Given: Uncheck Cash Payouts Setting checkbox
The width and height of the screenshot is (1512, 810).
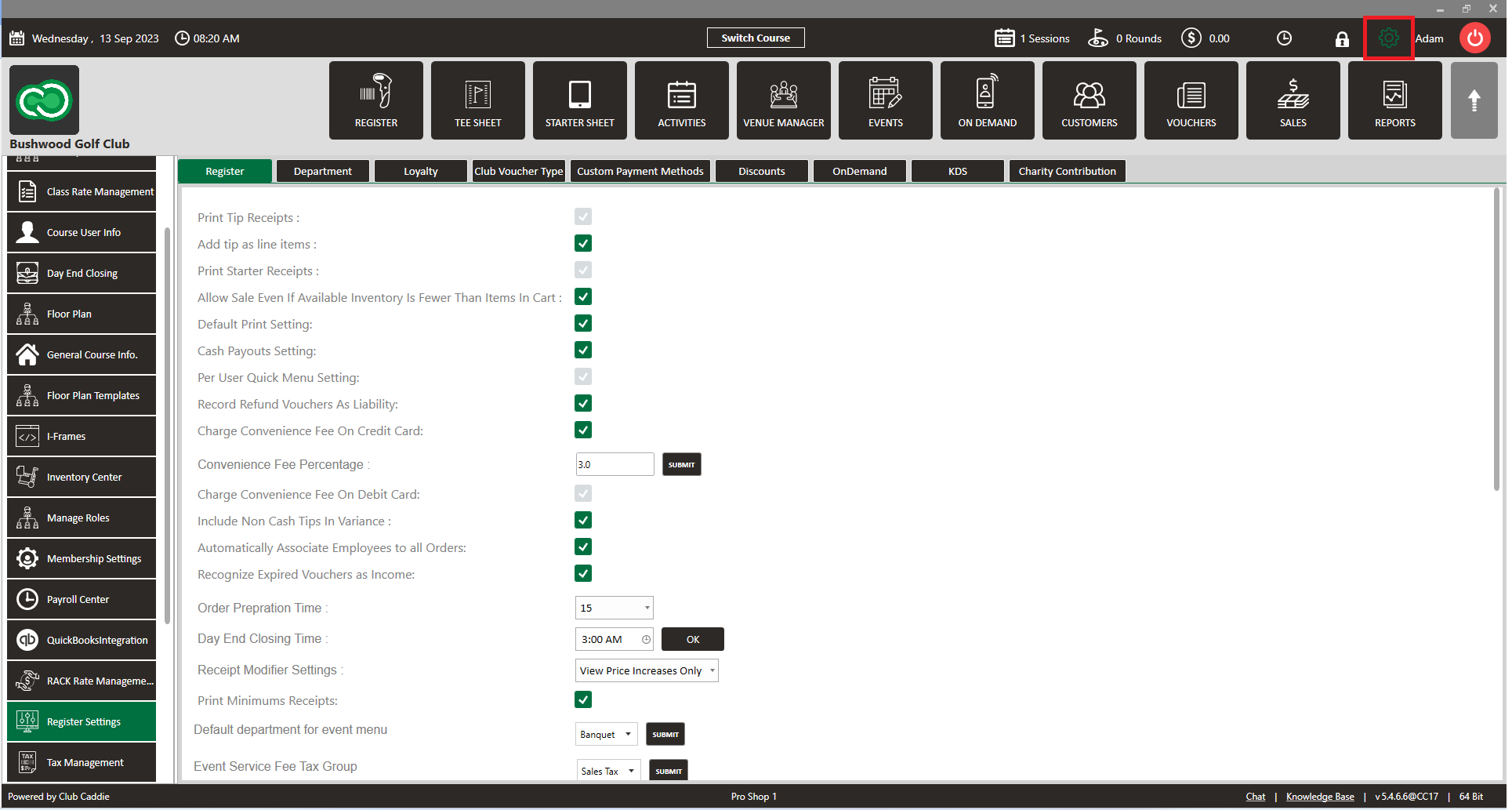Looking at the screenshot, I should tap(583, 350).
